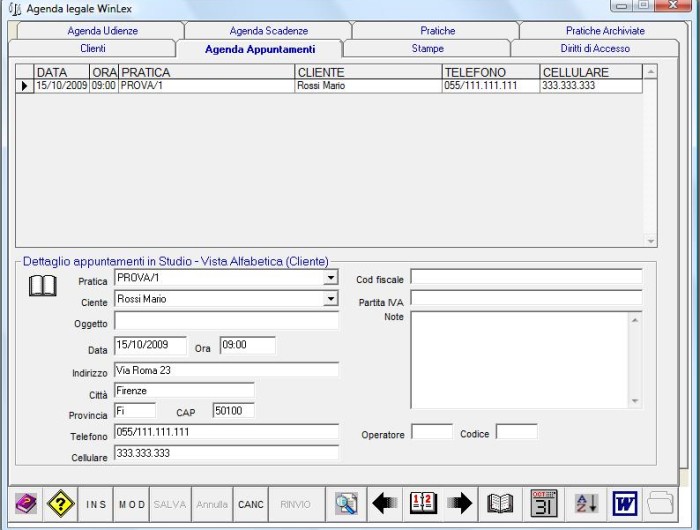700x530 pixels.
Task: Click into the Oggetto field
Action: click(226, 321)
